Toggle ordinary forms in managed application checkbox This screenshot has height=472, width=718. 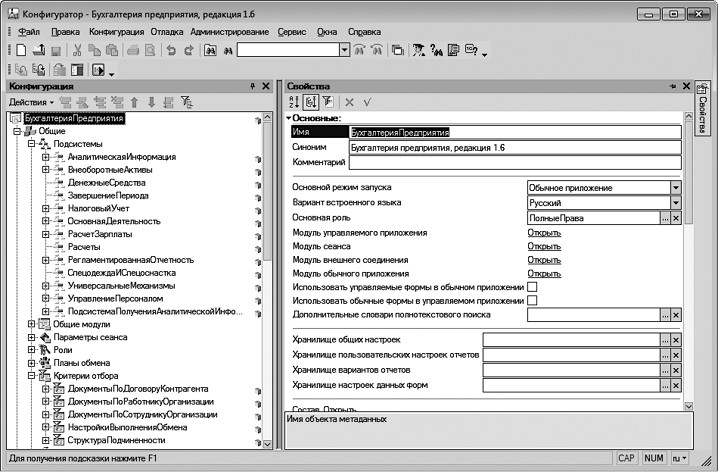click(x=533, y=301)
